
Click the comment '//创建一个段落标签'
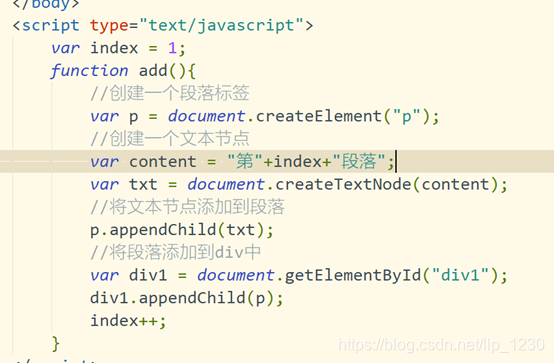pos(170,93)
